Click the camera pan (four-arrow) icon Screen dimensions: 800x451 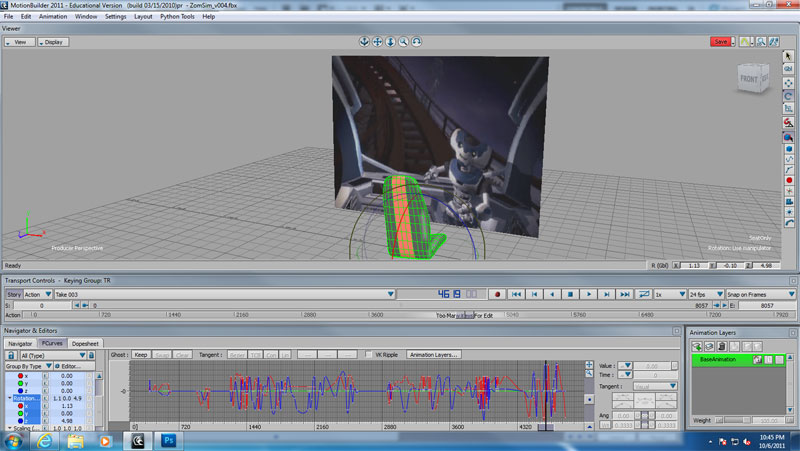coord(377,42)
